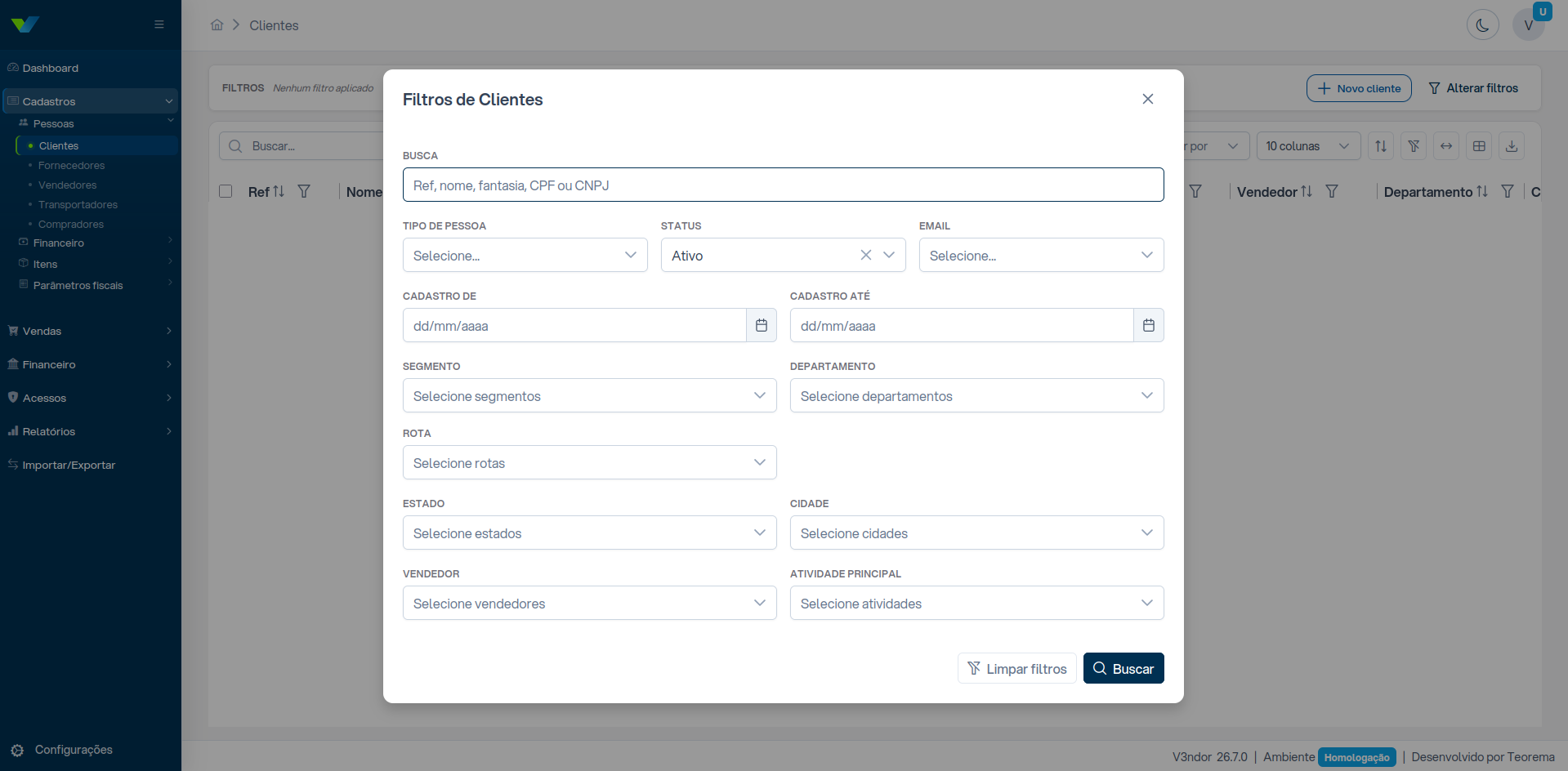Screen dimensions: 1568x771
Task: Click the Buscar button in dialog
Action: (1124, 668)
